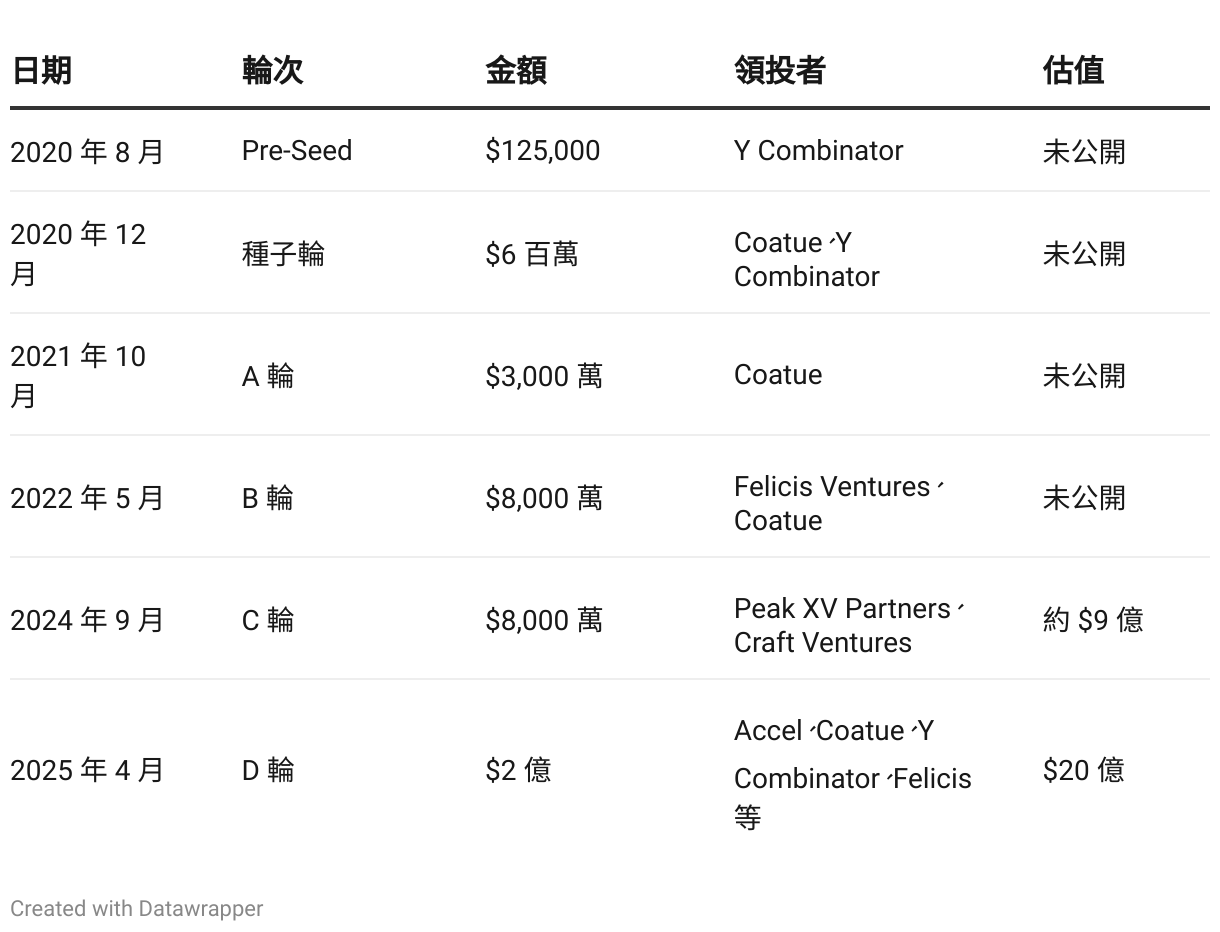This screenshot has height=932, width=1220.
Task: Click the 估值 column header
Action: pos(1072,71)
